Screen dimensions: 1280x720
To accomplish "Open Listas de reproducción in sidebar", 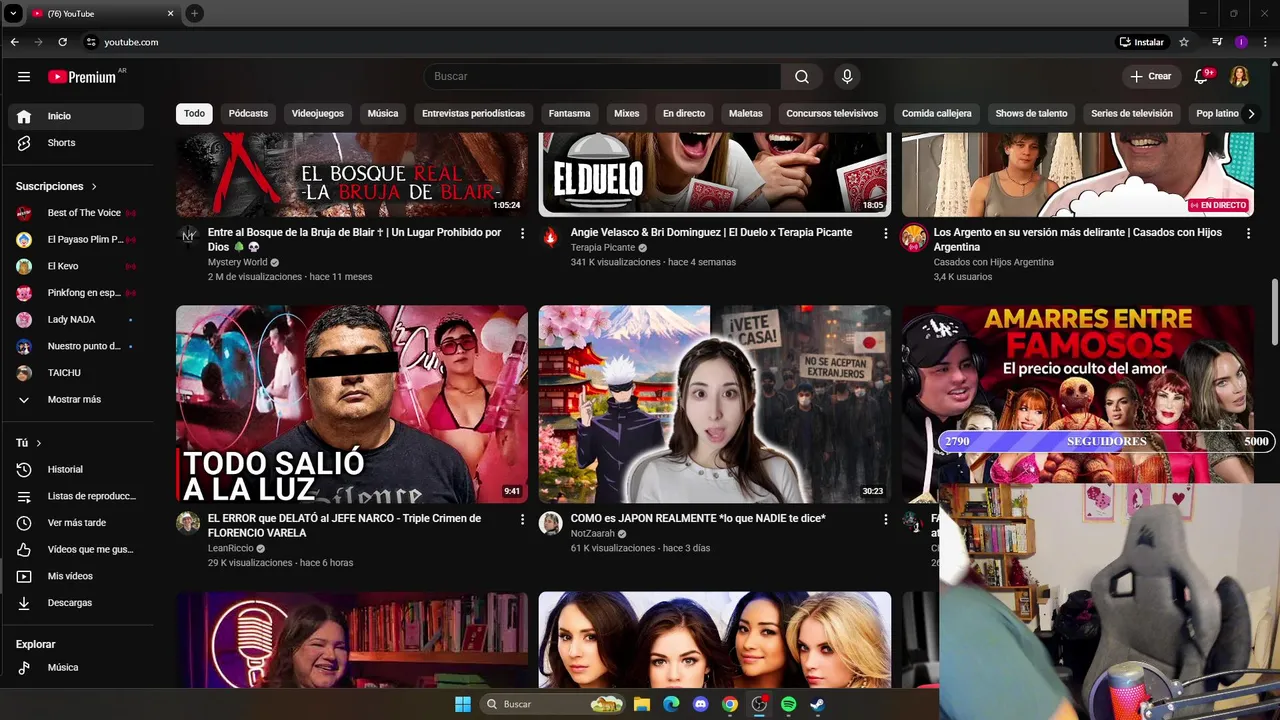I will tap(76, 496).
